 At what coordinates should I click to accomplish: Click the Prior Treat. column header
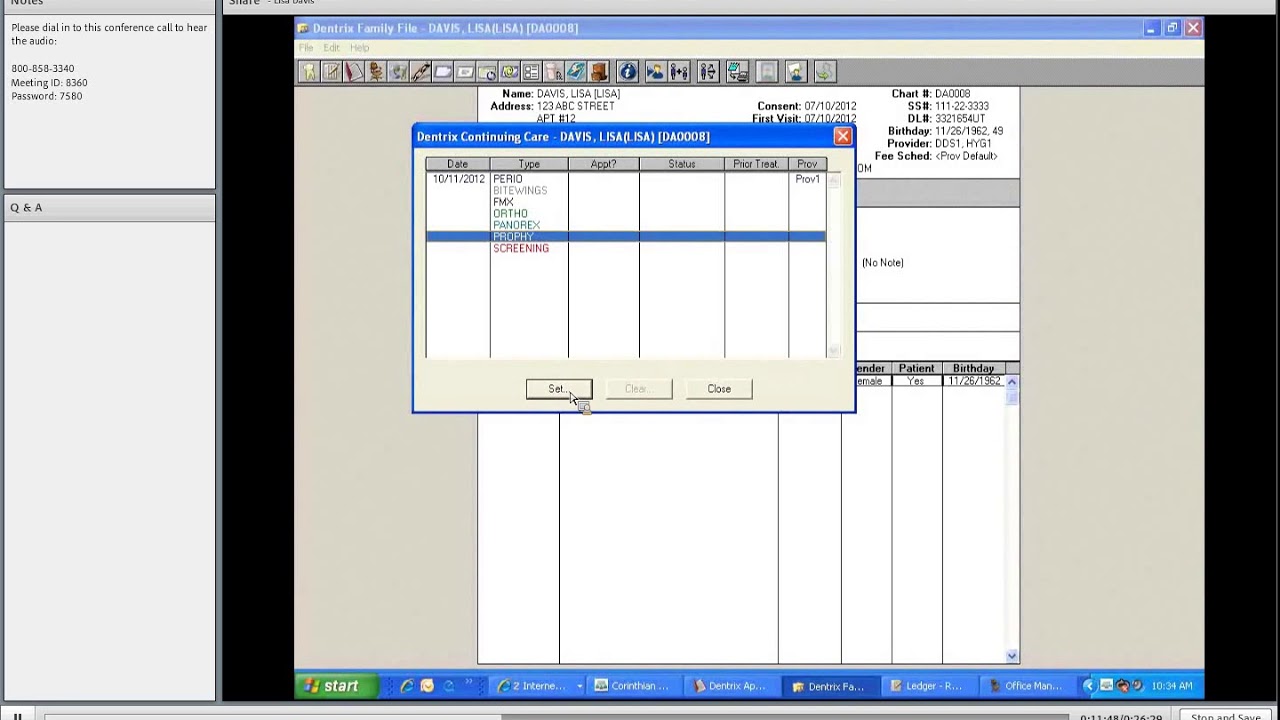756,164
